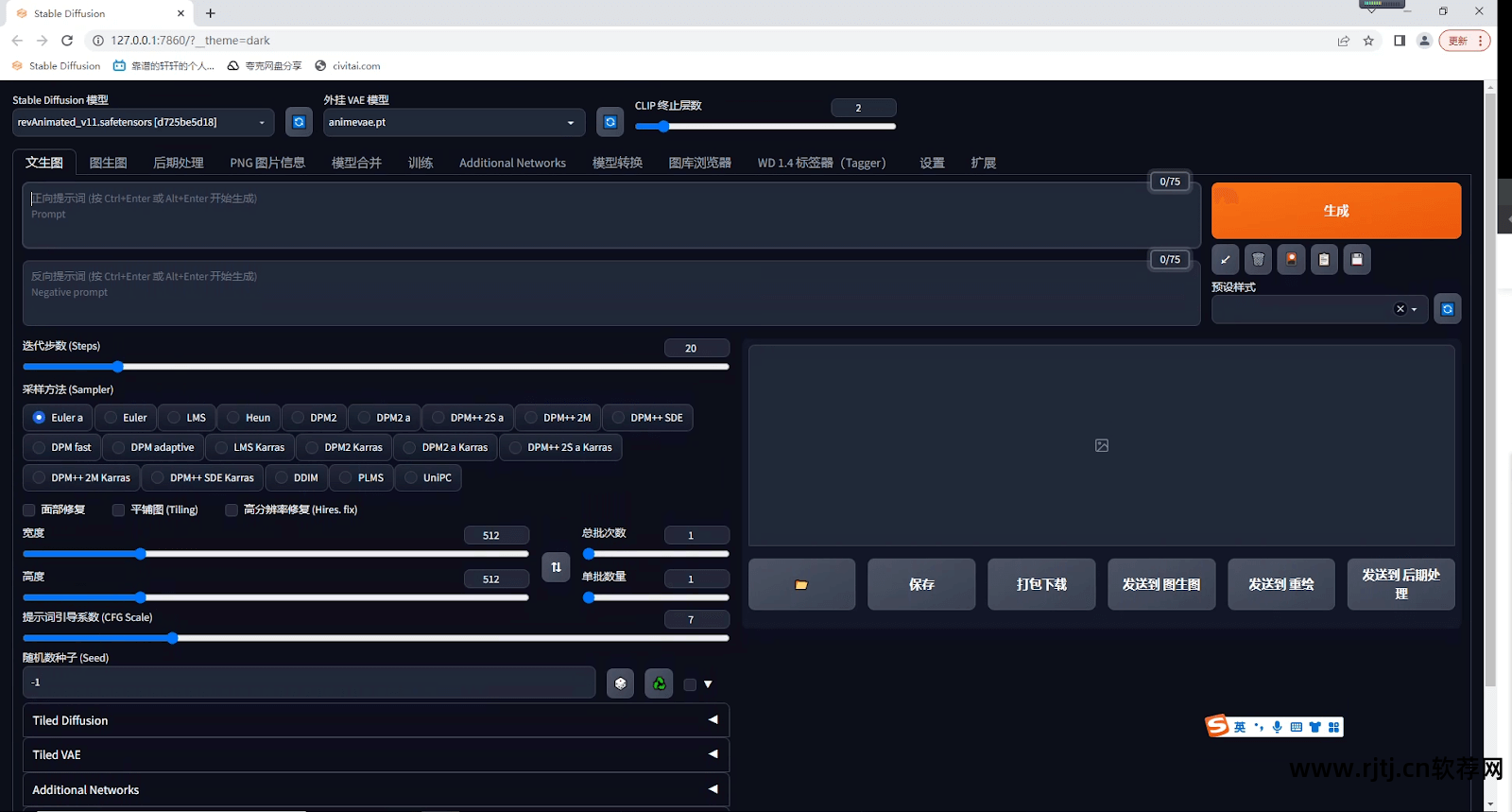
Task: Open output folder icon button
Action: (x=801, y=584)
